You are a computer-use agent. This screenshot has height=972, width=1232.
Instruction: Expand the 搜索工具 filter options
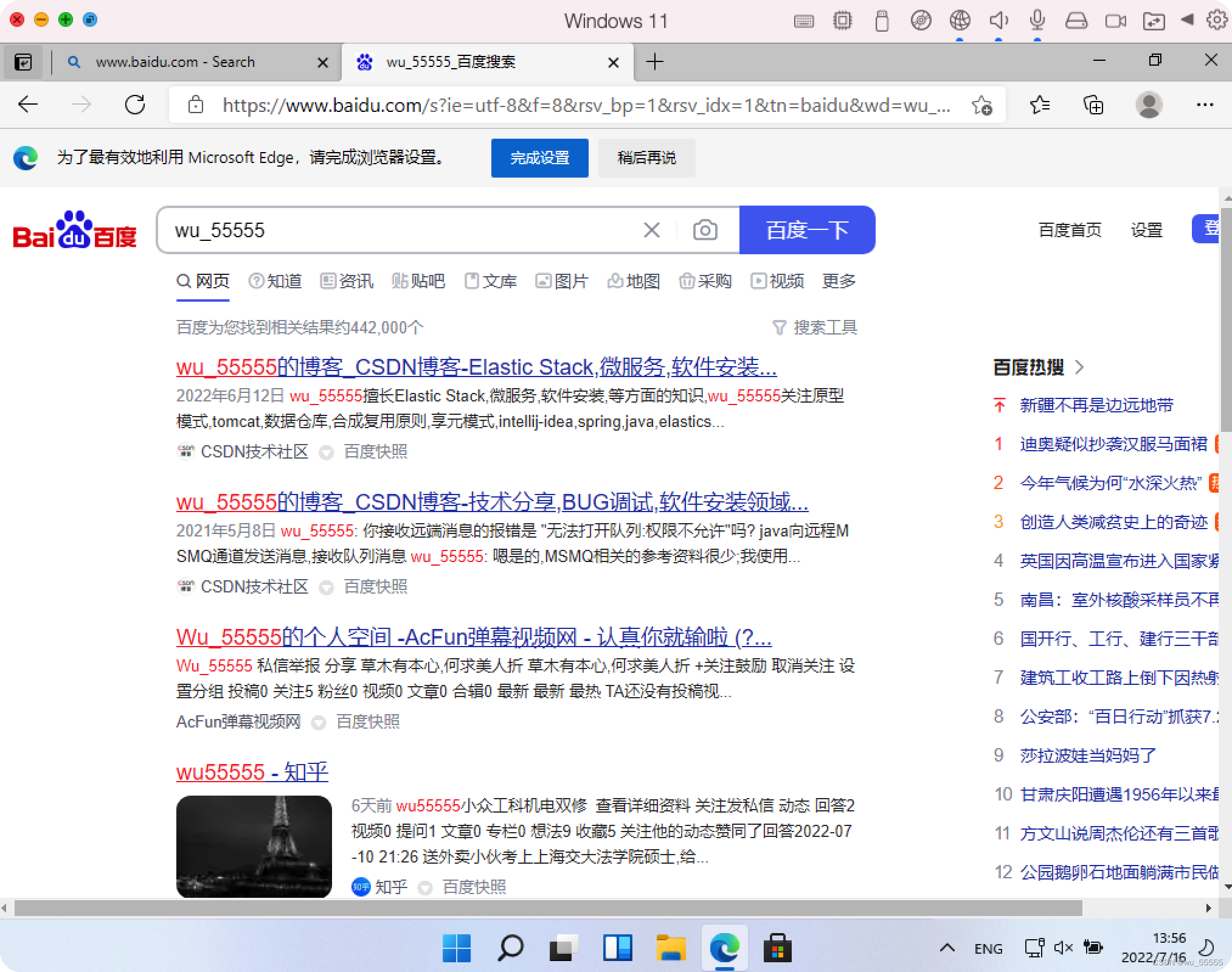pyautogui.click(x=815, y=328)
